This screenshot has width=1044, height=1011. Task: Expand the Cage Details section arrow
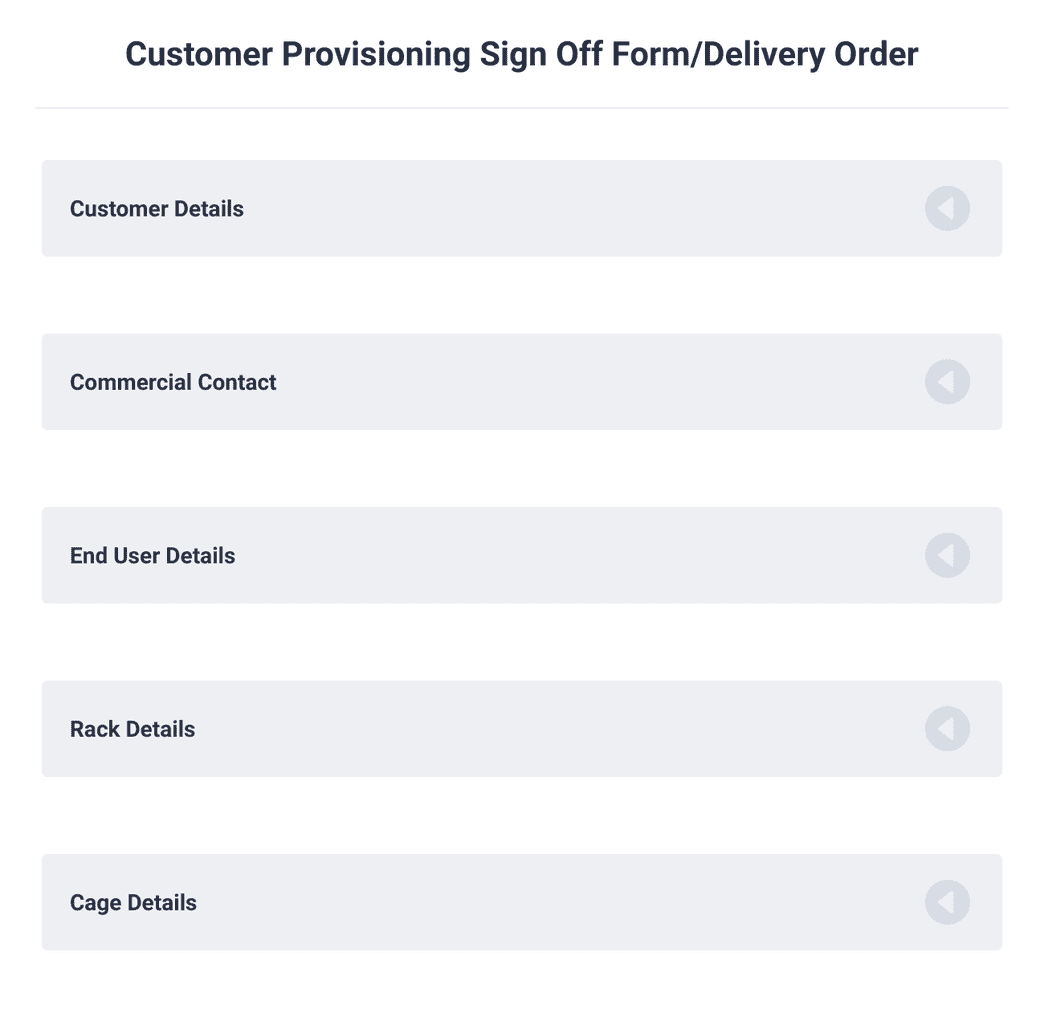pyautogui.click(x=946, y=902)
